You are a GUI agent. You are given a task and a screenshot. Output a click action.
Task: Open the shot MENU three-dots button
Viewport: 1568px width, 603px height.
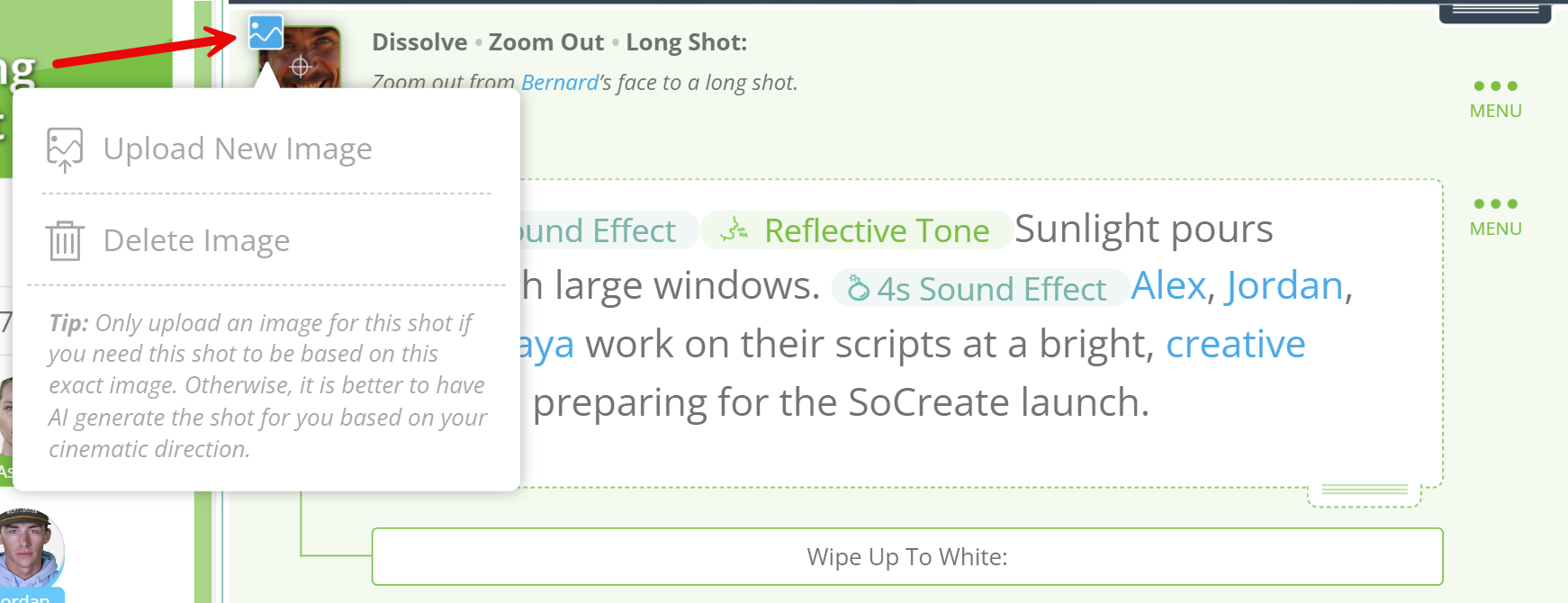click(x=1495, y=98)
